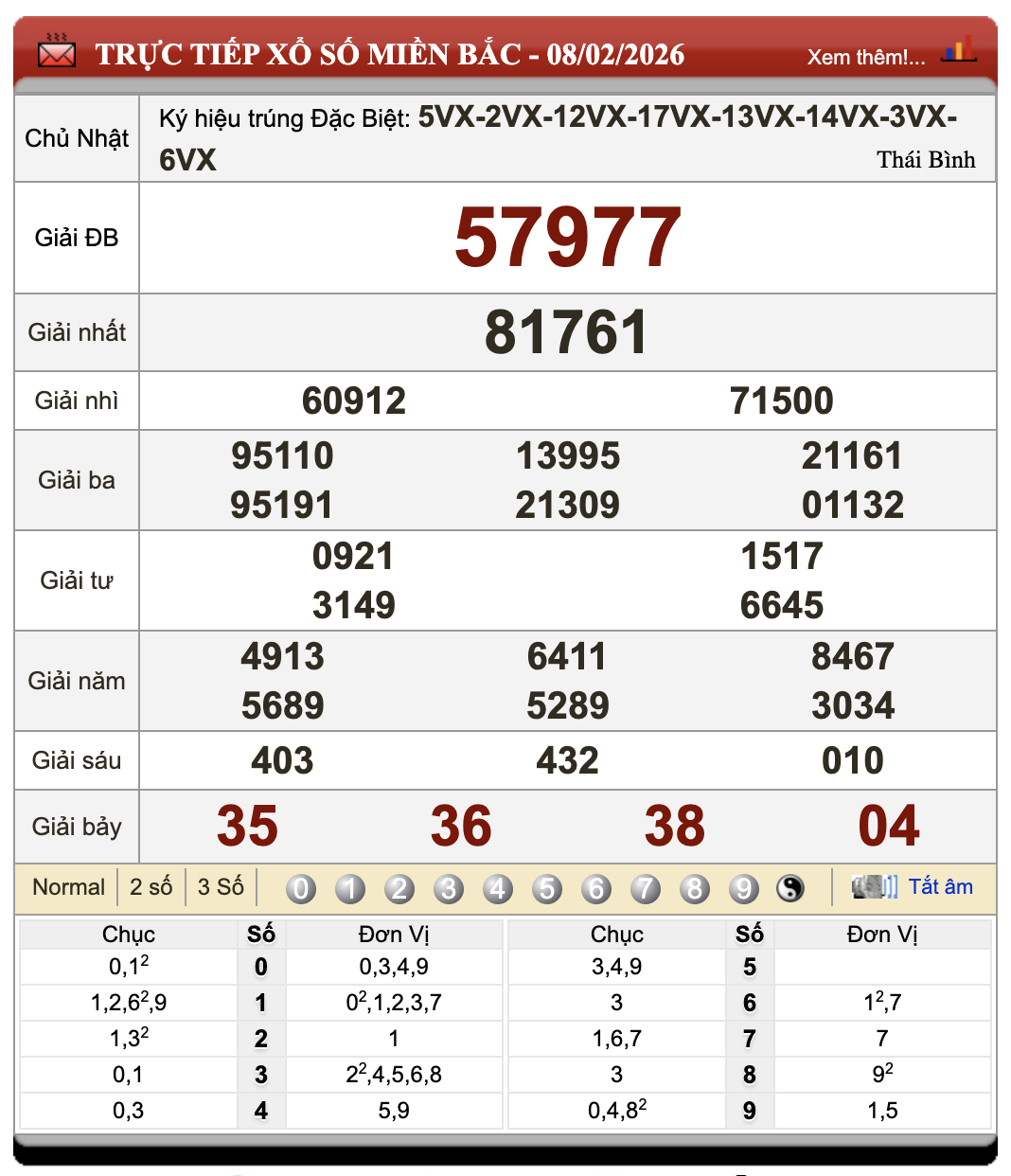1011x1176 pixels.
Task: Switch to 2 số display mode
Action: (x=151, y=887)
